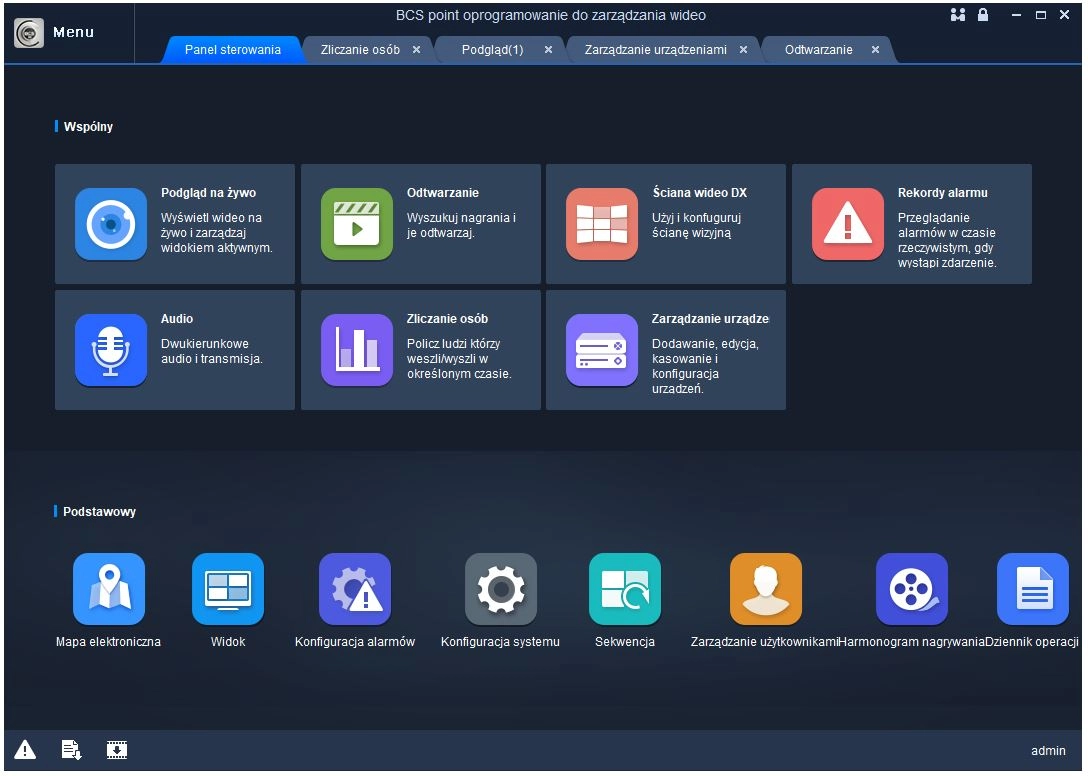
Task: Open Zliczanie osób bar chart icon
Action: click(356, 350)
